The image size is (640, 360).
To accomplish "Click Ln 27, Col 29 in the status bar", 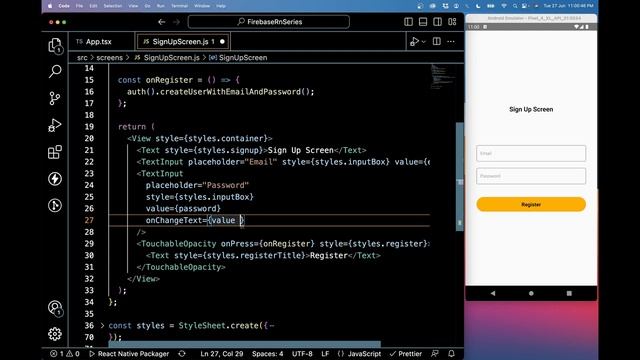I will tap(222, 354).
